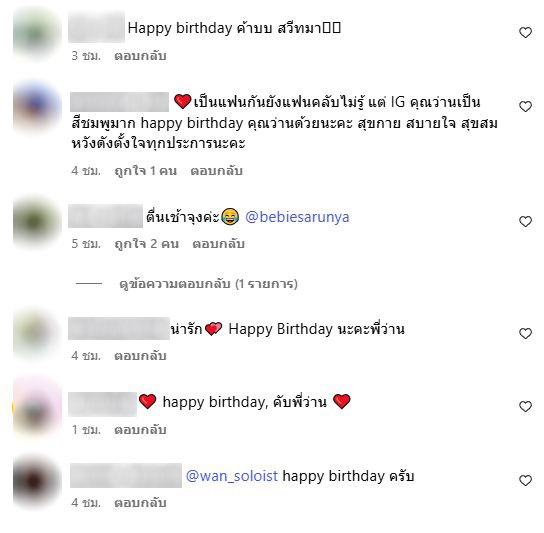Open the @bebiesarunya mention link
Screen dimensions: 544x533
pyautogui.click(x=297, y=217)
